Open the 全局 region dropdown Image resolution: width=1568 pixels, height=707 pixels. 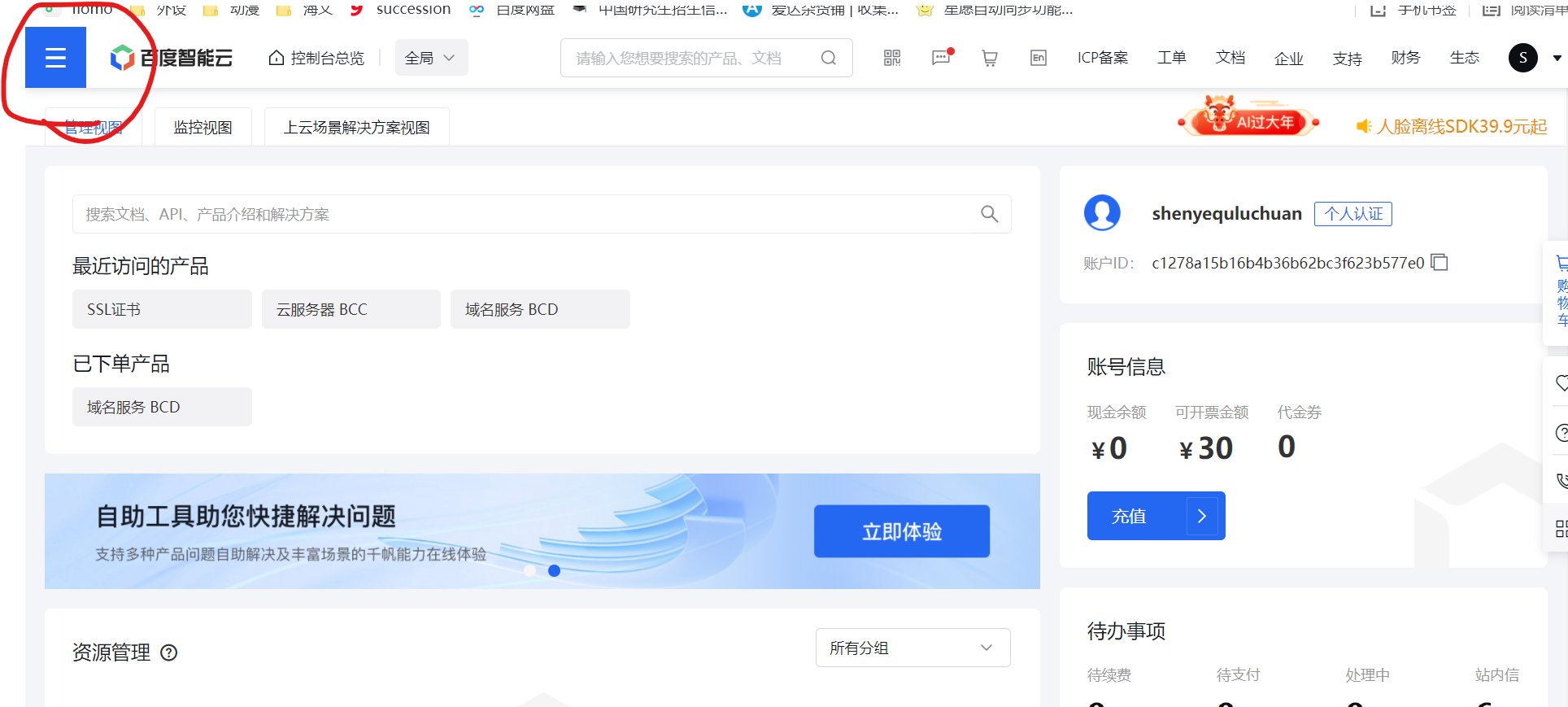pos(431,58)
